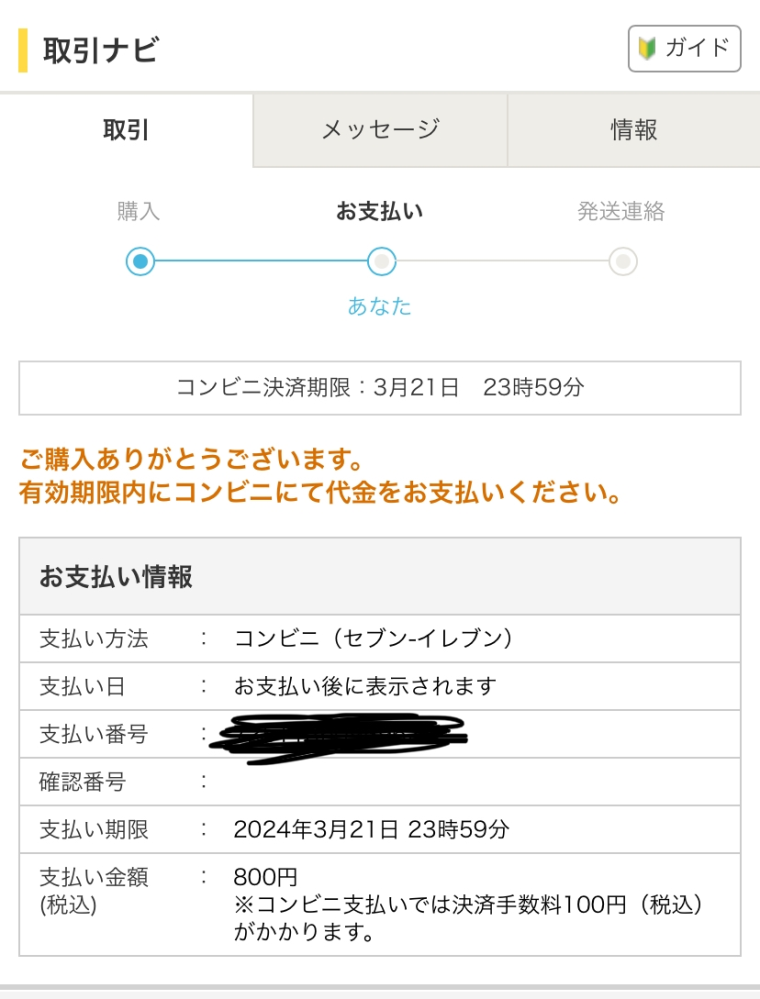Switch to the メッセージ tab
760x999 pixels.
tap(380, 130)
